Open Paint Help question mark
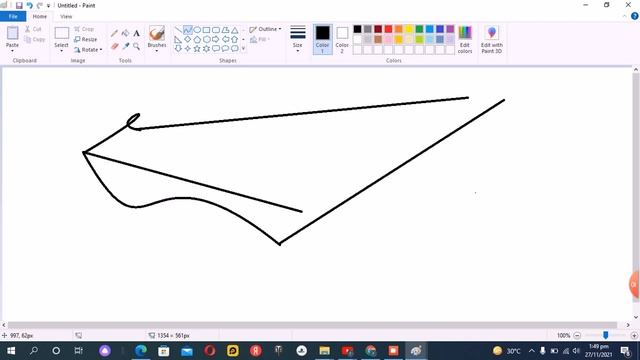 (x=635, y=16)
